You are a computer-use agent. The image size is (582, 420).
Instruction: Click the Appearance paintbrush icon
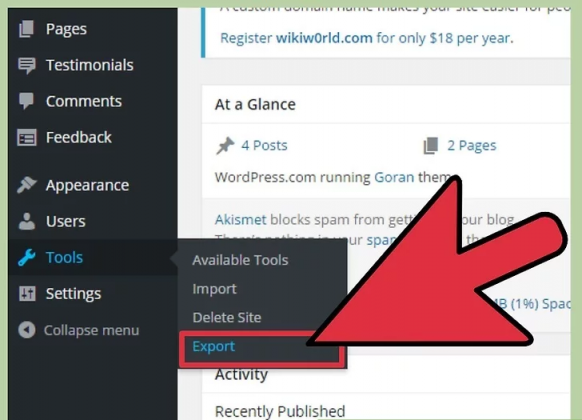point(26,185)
